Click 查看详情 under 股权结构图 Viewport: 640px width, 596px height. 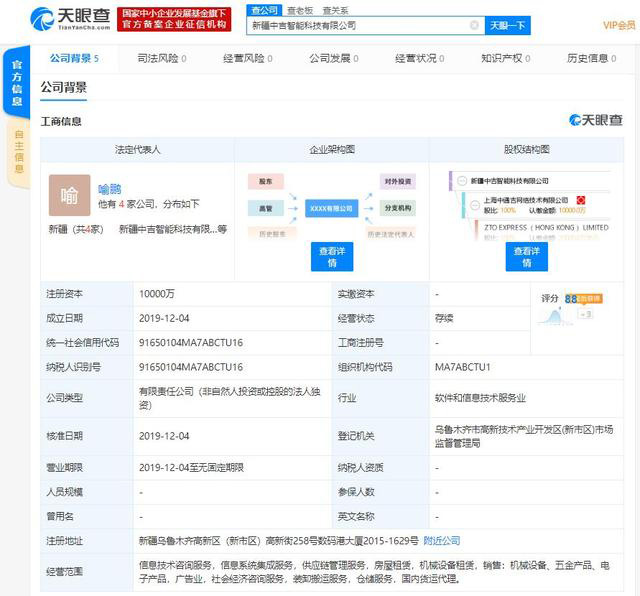click(527, 256)
